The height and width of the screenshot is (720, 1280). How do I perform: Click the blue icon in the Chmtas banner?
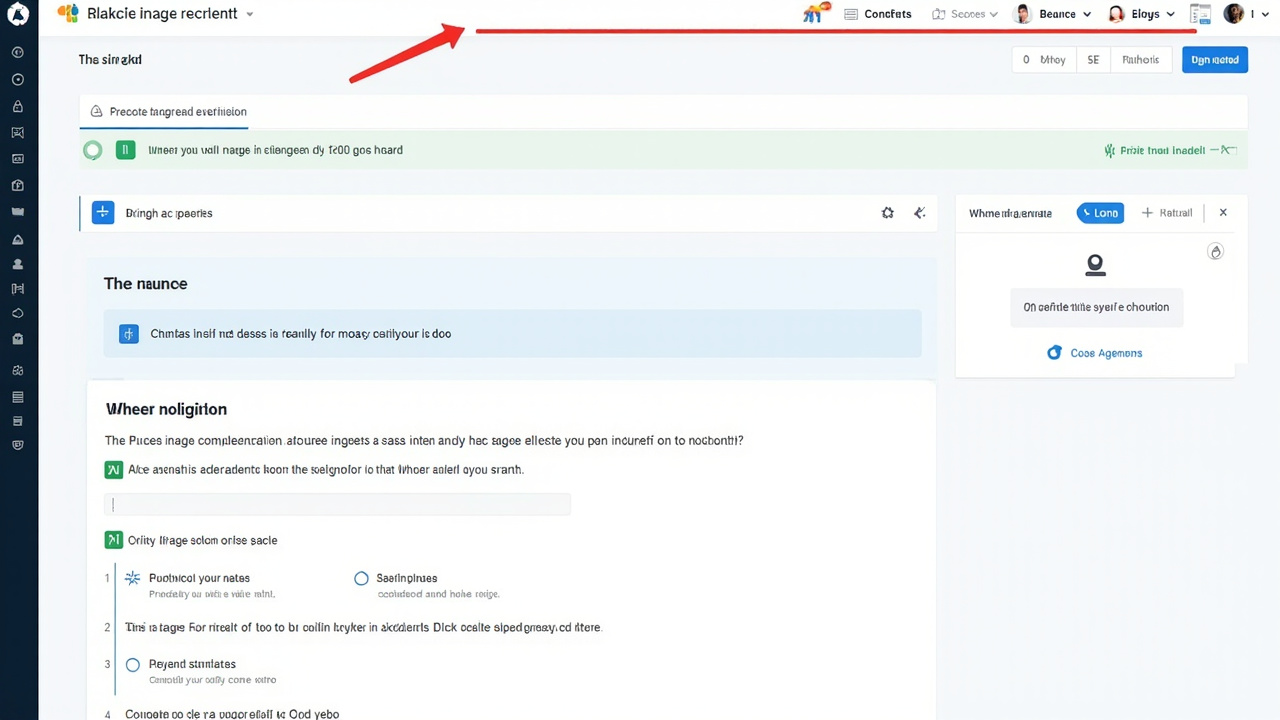[128, 334]
